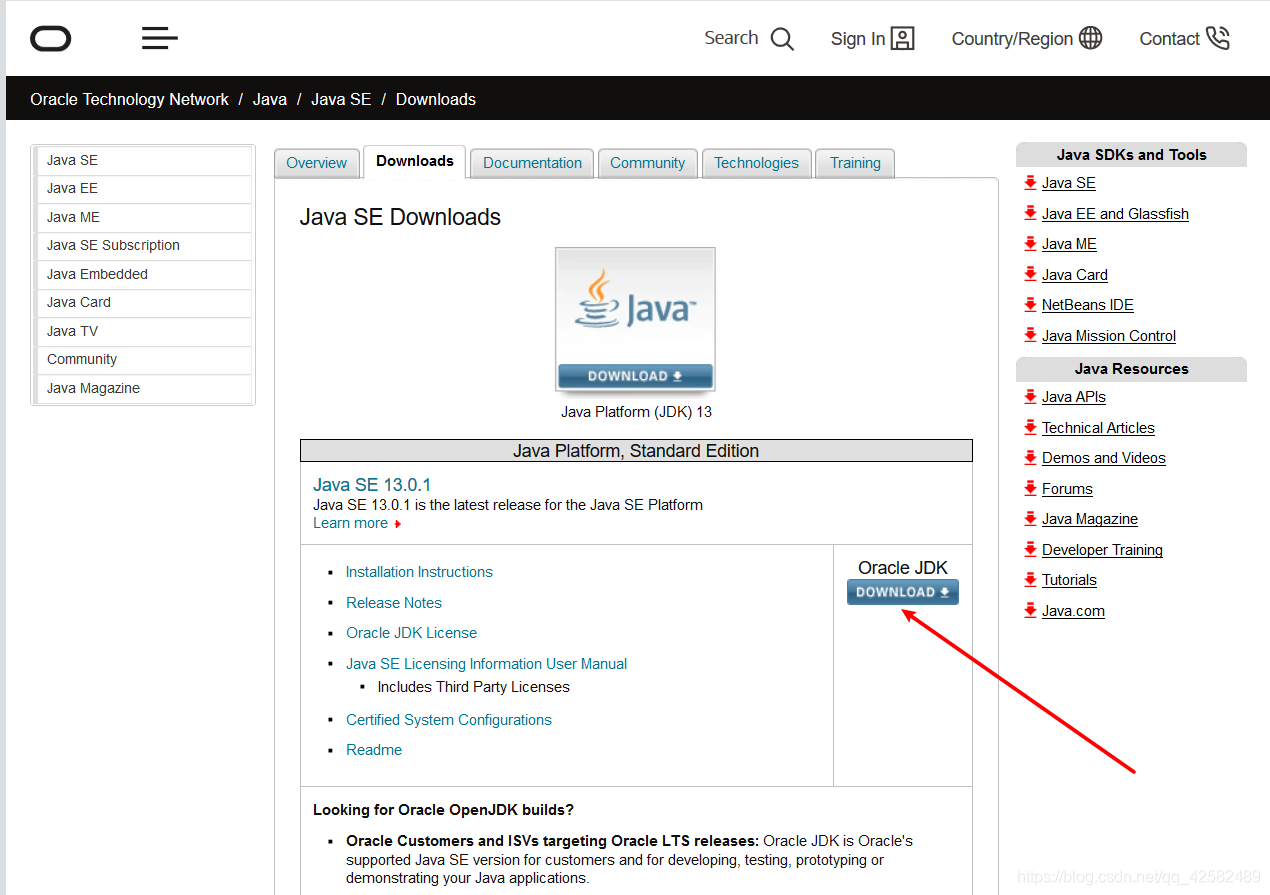
Task: Open Java Magazine in left sidebar
Action: point(144,388)
